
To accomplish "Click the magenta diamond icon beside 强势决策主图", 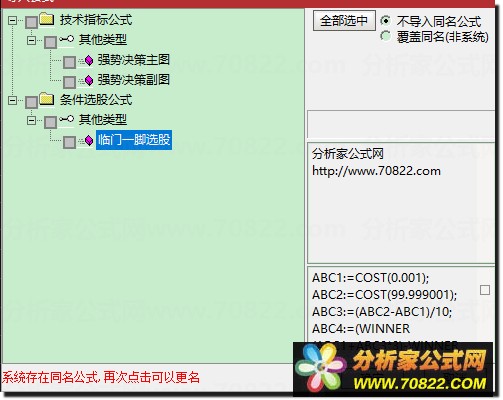I will (x=89, y=60).
